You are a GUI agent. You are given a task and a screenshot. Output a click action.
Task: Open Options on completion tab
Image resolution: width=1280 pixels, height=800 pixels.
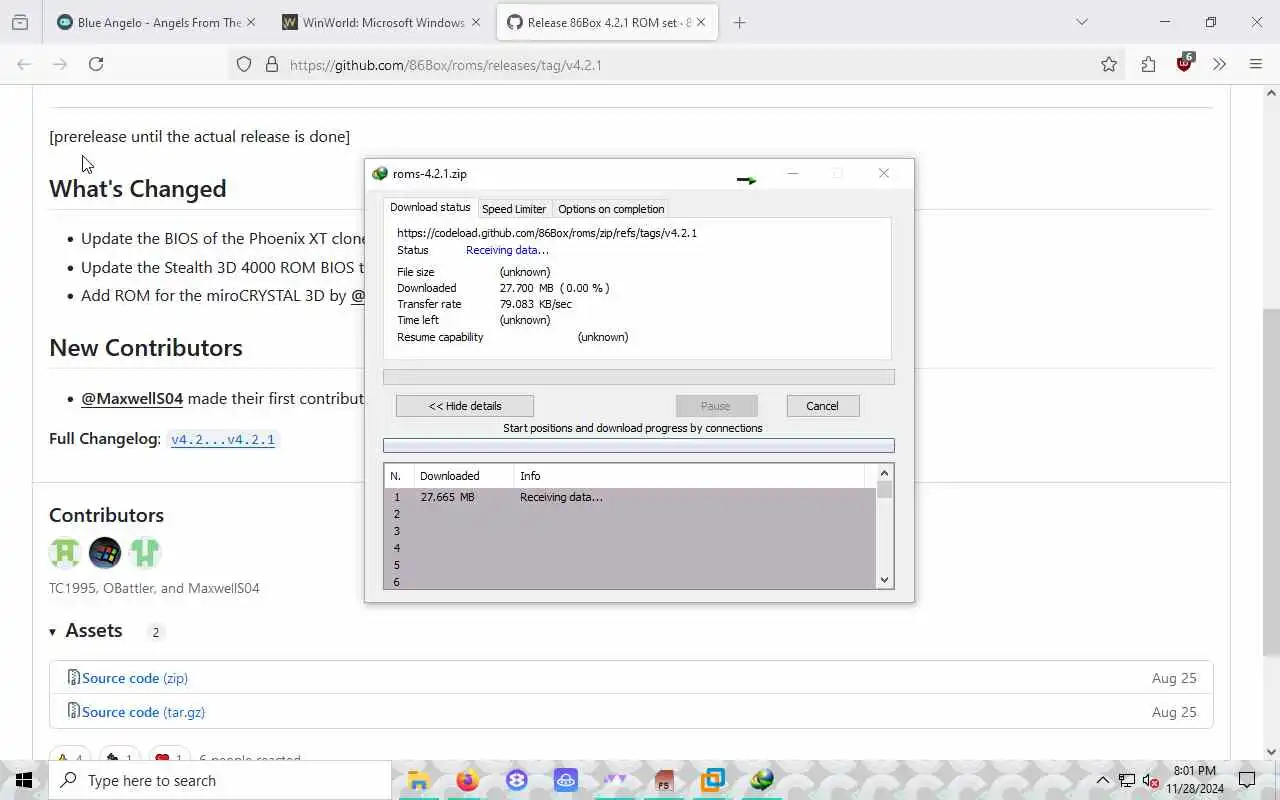coord(611,209)
